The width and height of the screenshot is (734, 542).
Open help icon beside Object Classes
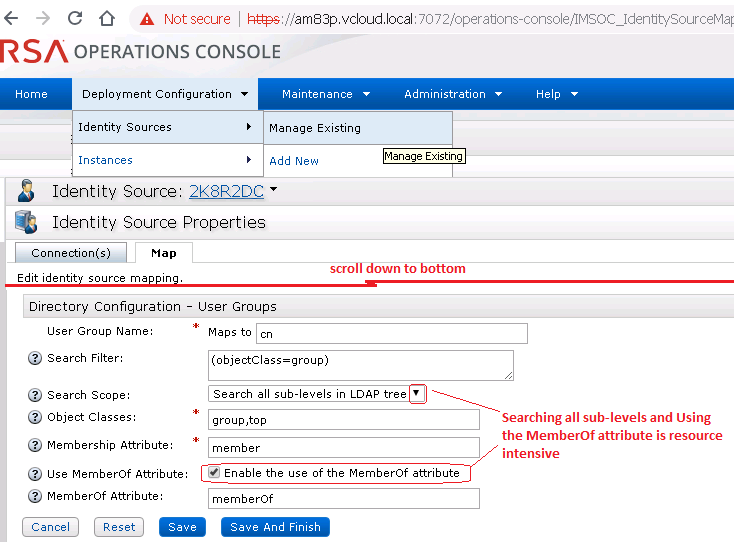(36, 418)
